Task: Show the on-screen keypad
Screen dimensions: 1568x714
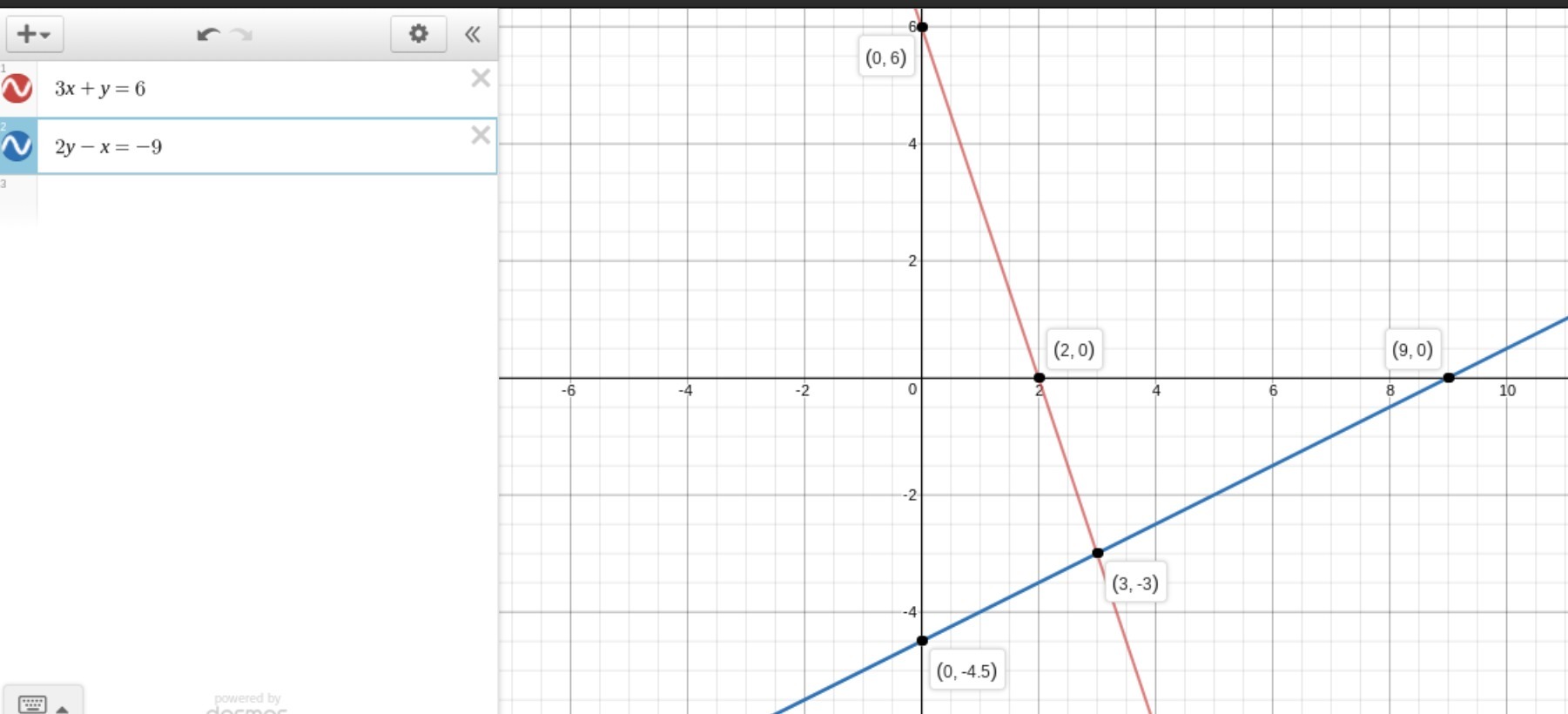Action: (x=32, y=704)
